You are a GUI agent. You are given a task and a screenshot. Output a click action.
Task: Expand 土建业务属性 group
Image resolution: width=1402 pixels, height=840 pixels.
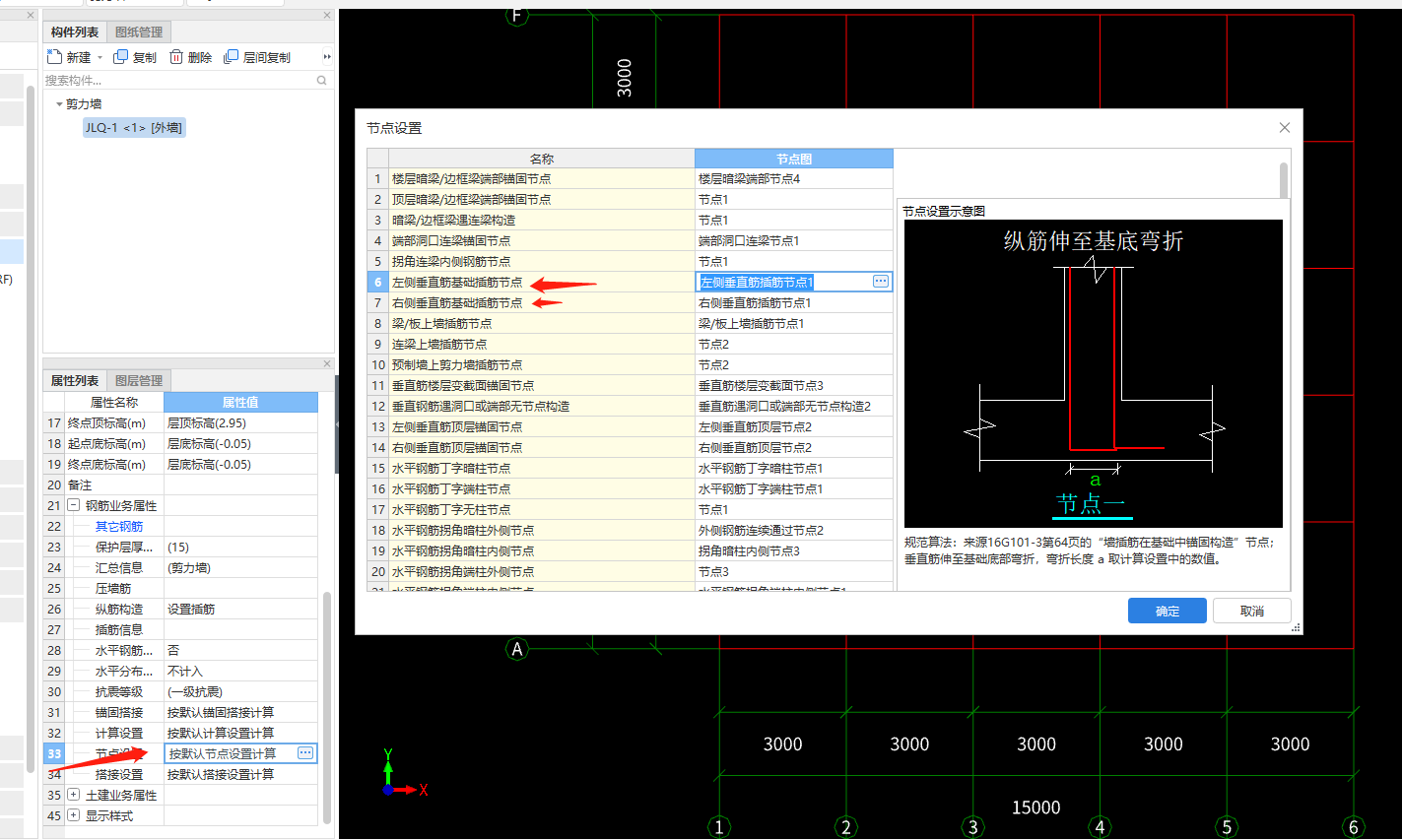click(74, 795)
